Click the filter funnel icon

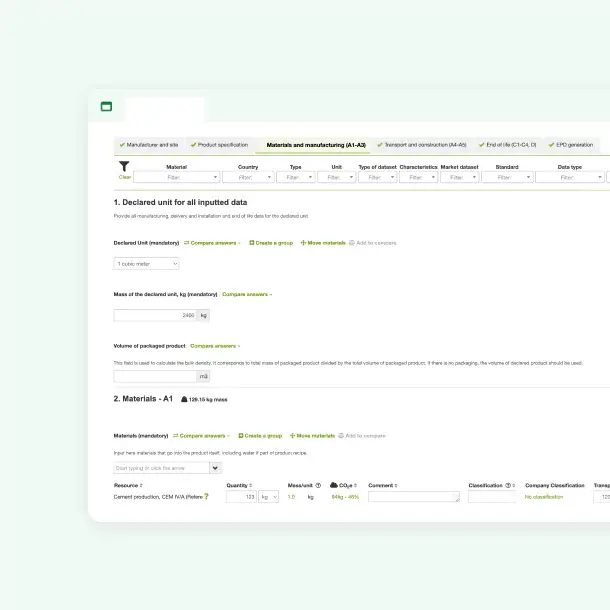pos(124,166)
